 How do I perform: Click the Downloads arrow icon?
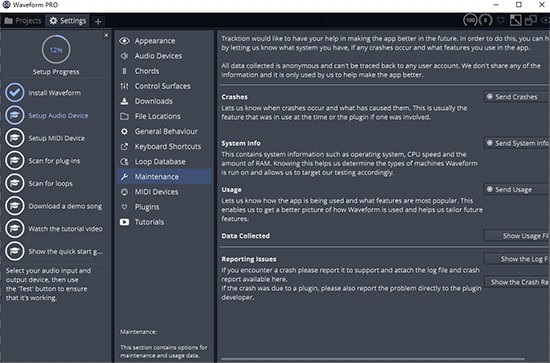coord(124,101)
